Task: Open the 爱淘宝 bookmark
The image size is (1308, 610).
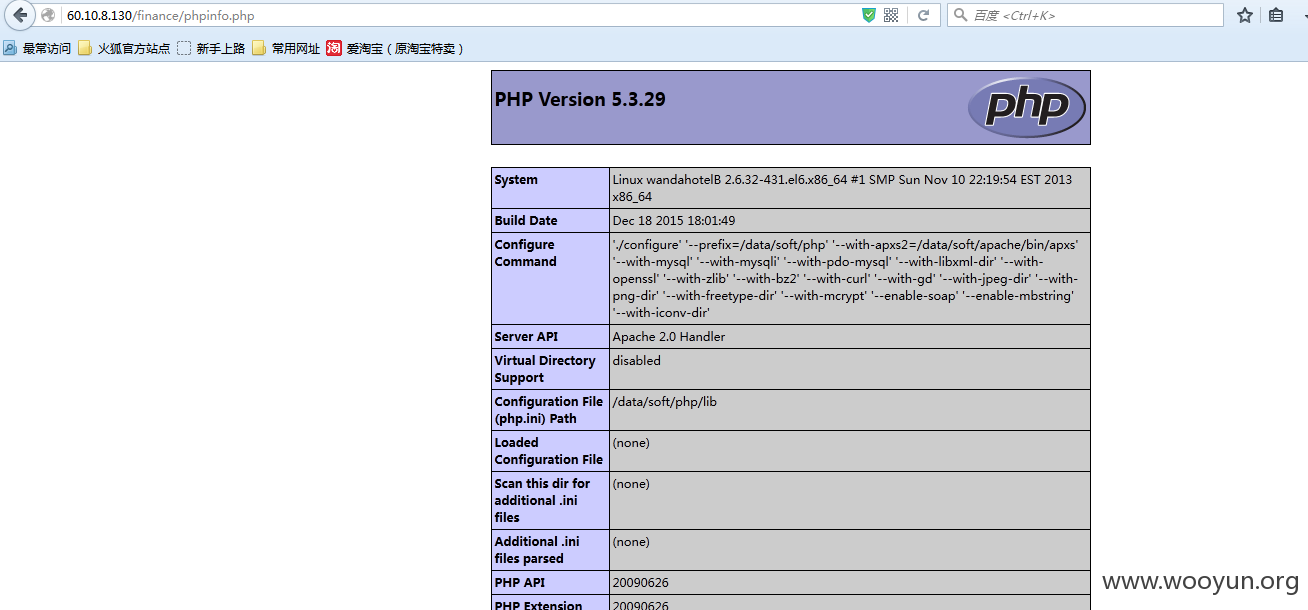Action: (x=395, y=48)
